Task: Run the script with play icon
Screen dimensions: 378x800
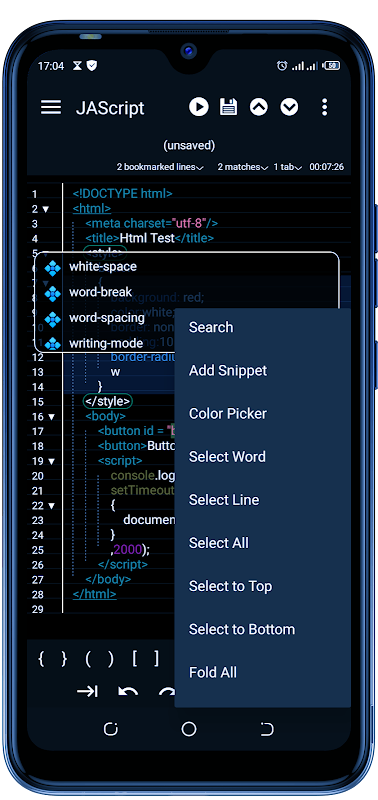Action: (x=198, y=107)
